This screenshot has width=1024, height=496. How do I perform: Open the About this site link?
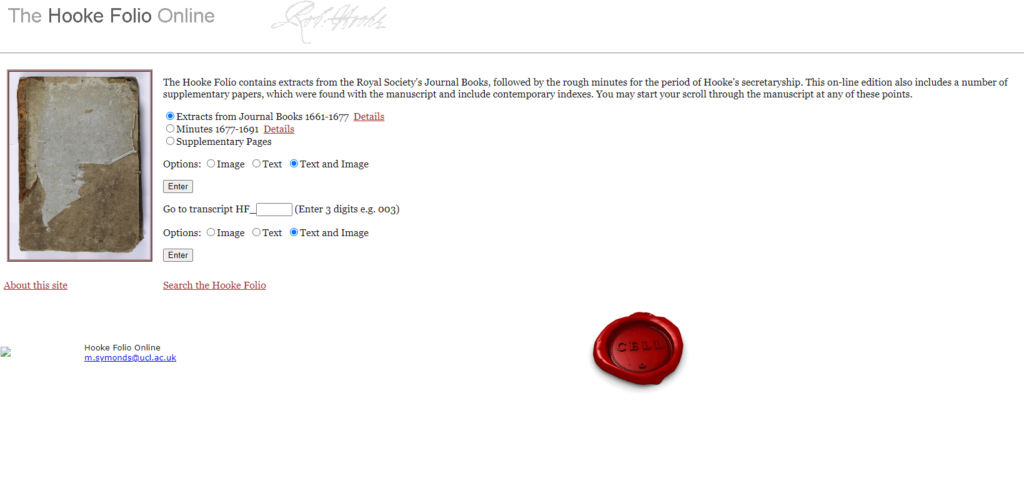35,285
